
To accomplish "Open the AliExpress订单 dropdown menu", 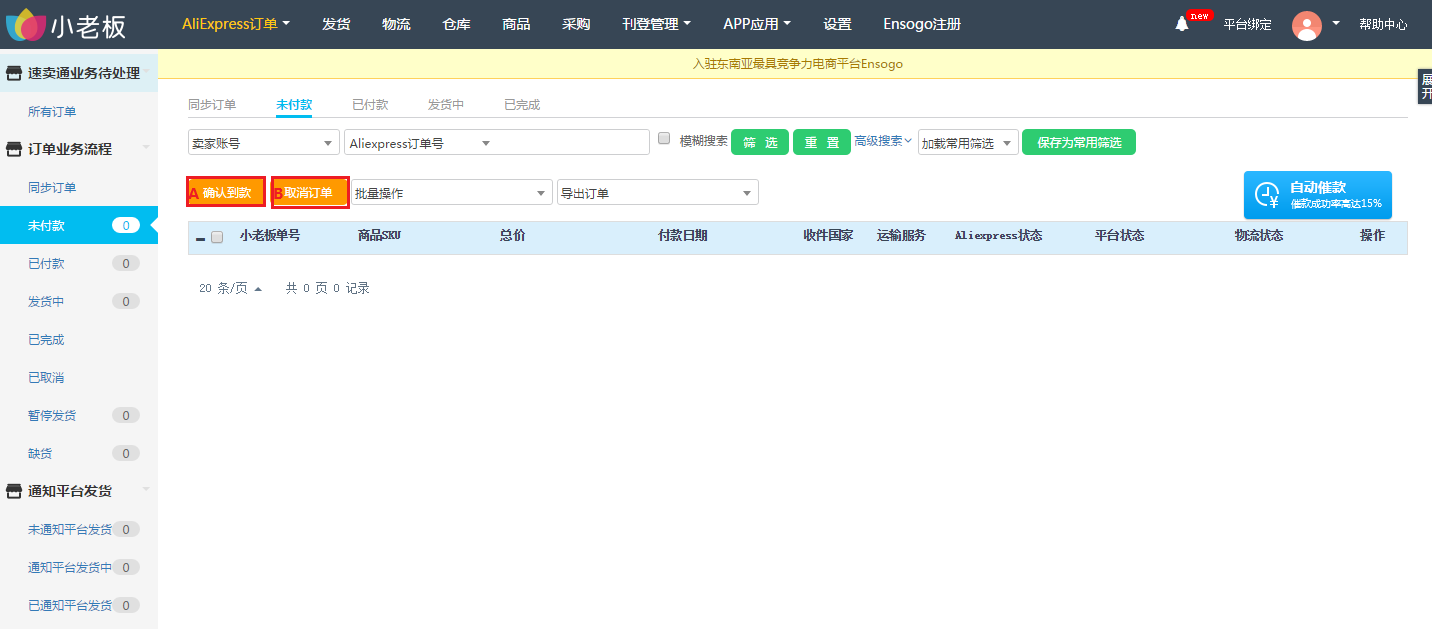I will 236,24.
